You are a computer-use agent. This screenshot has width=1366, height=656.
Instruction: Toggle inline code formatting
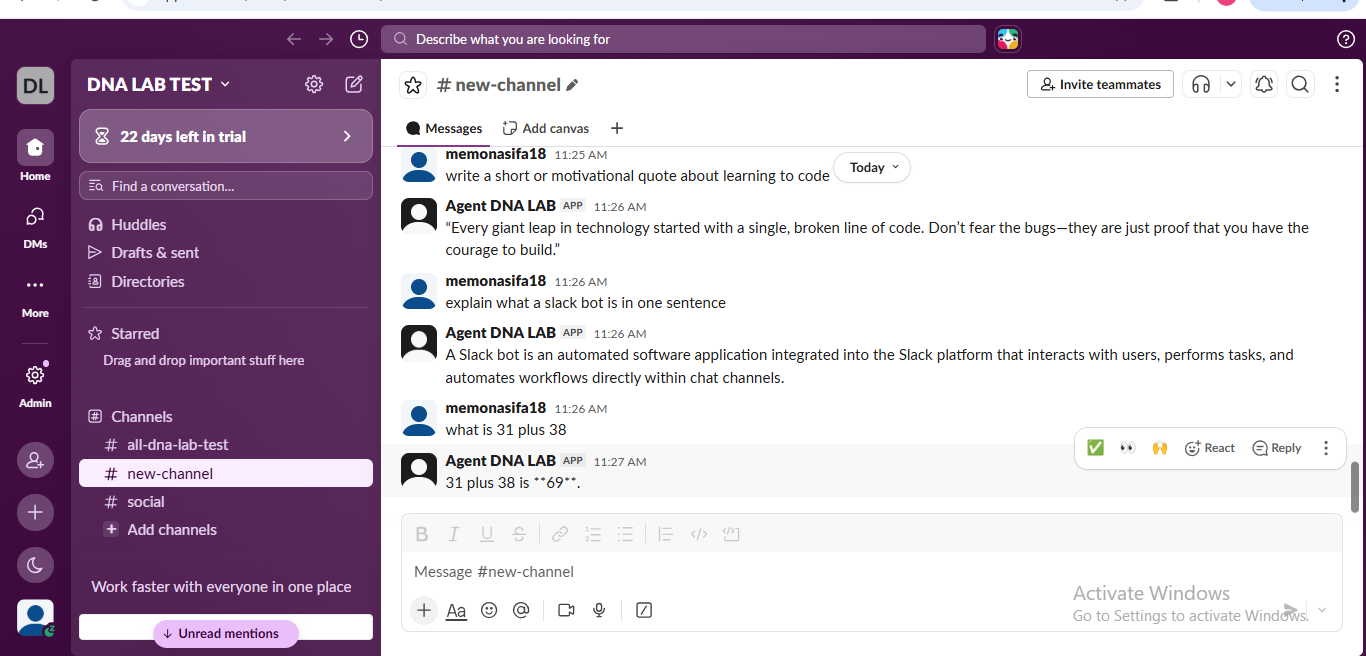[x=699, y=534]
